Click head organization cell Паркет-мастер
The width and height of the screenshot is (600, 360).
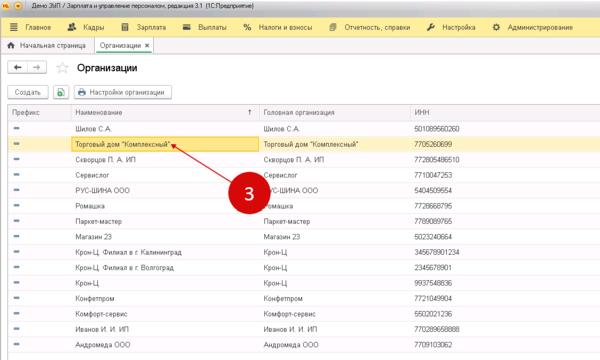(x=335, y=222)
